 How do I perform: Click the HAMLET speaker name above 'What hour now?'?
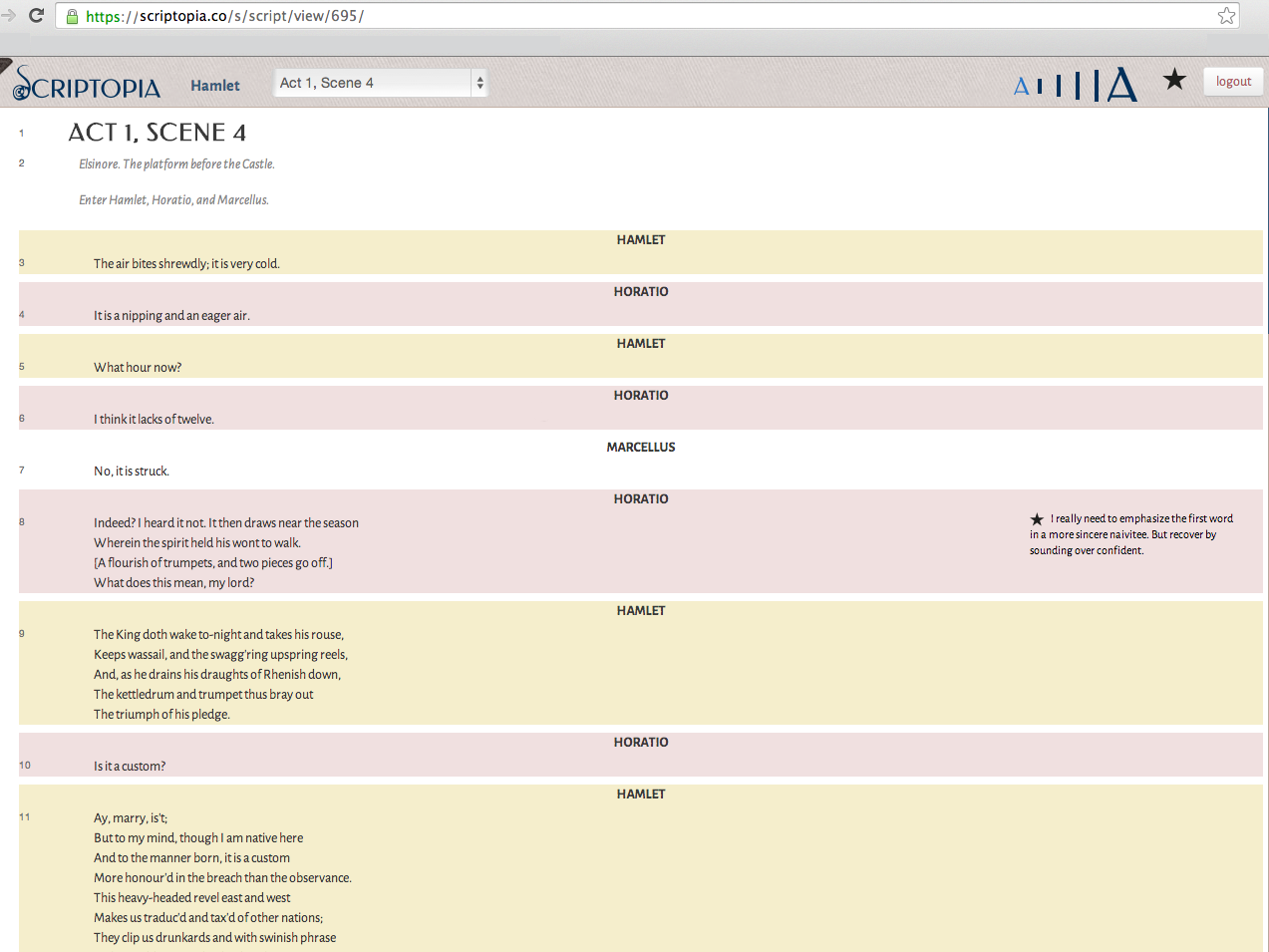pyautogui.click(x=641, y=344)
